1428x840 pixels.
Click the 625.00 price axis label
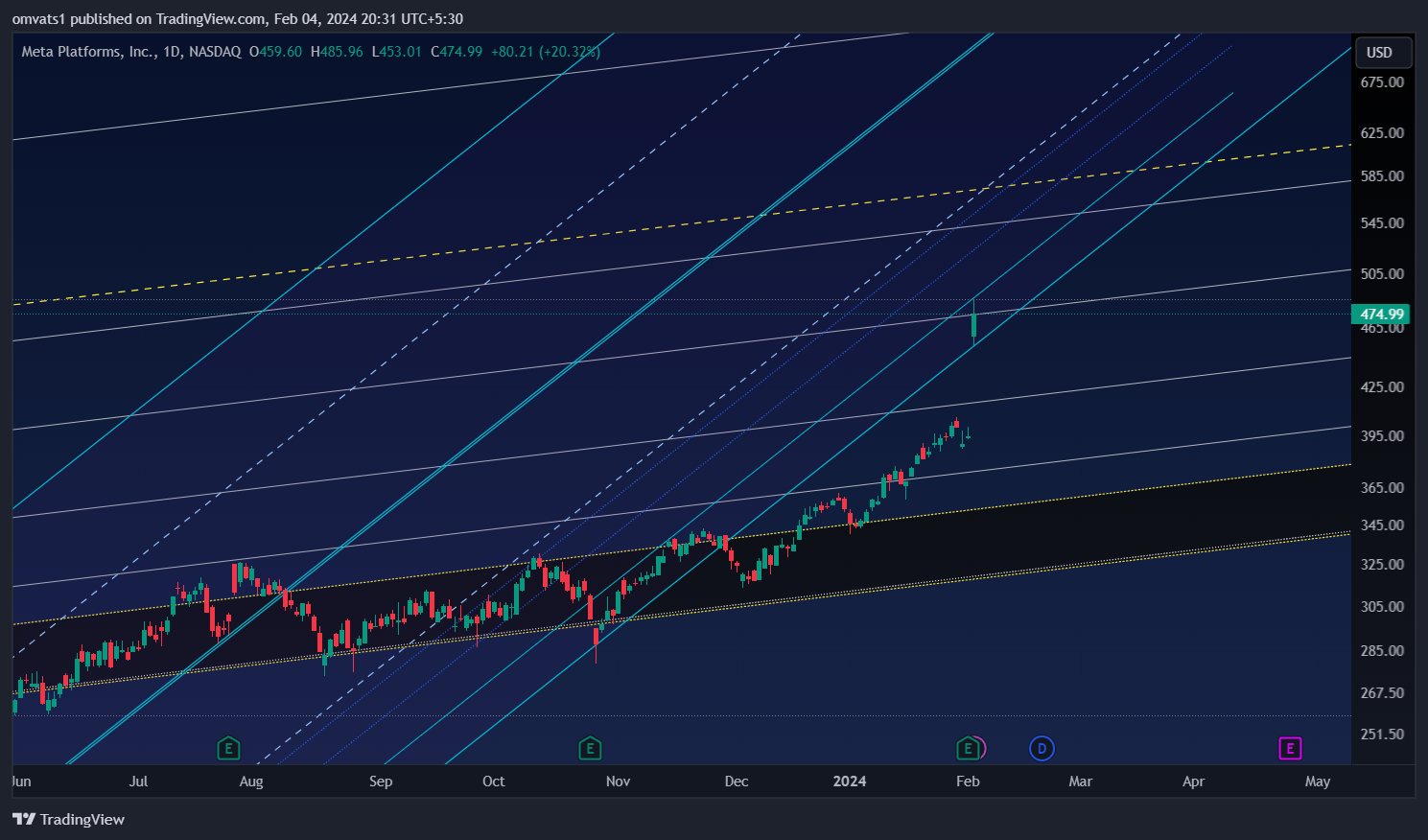coord(1382,133)
